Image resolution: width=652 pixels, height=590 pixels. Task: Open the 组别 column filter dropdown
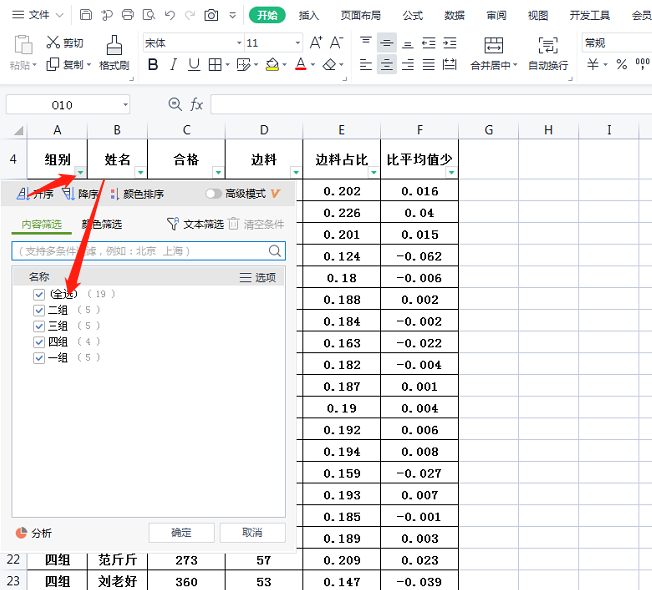80,172
